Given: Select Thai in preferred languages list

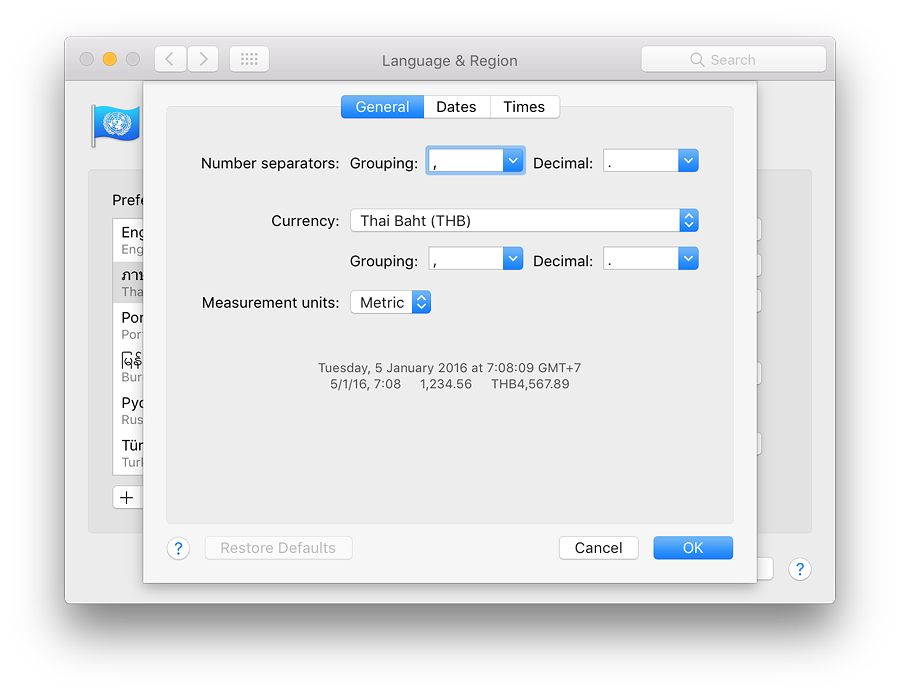Looking at the screenshot, I should (x=128, y=283).
